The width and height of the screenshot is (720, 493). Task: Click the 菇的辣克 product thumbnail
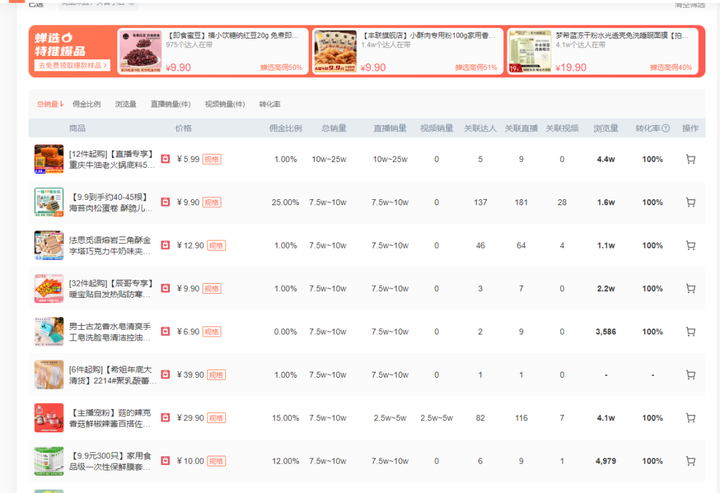tap(49, 418)
